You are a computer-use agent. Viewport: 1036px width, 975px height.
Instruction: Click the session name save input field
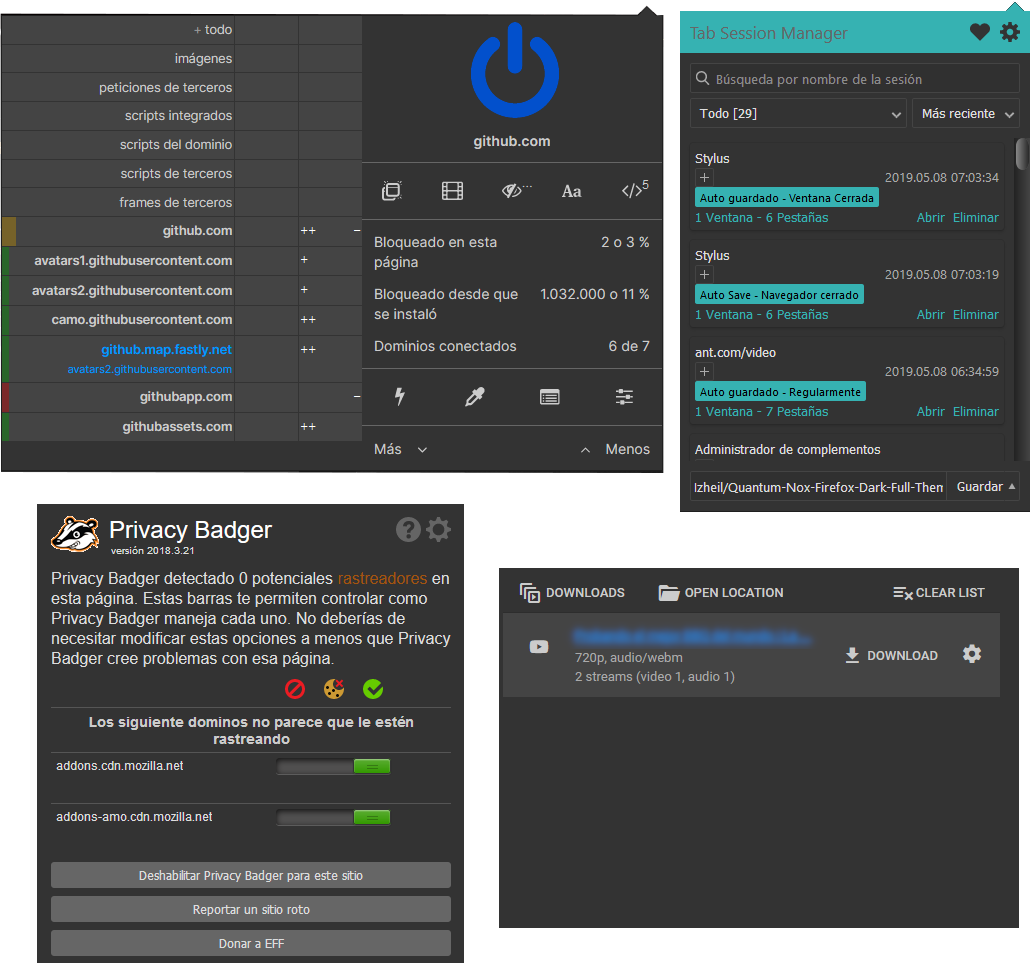click(x=818, y=487)
